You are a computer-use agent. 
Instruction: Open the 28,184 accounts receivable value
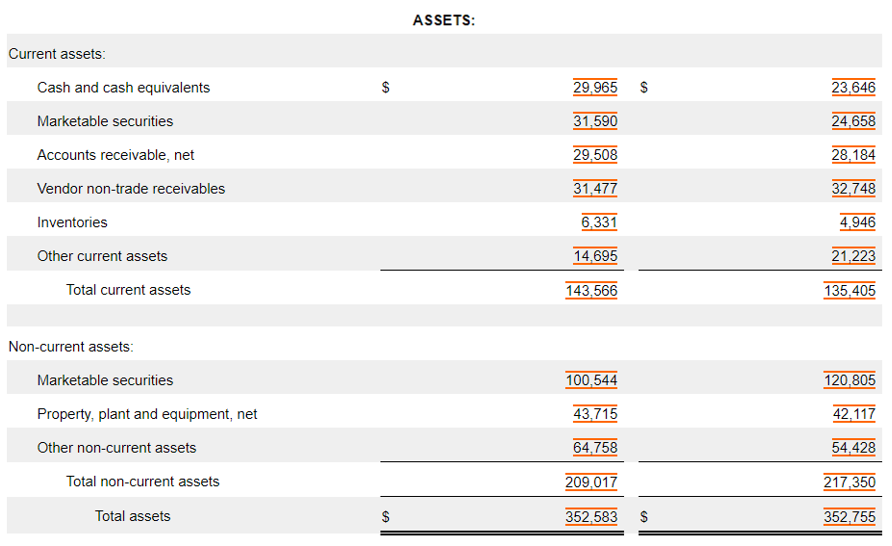pos(853,155)
